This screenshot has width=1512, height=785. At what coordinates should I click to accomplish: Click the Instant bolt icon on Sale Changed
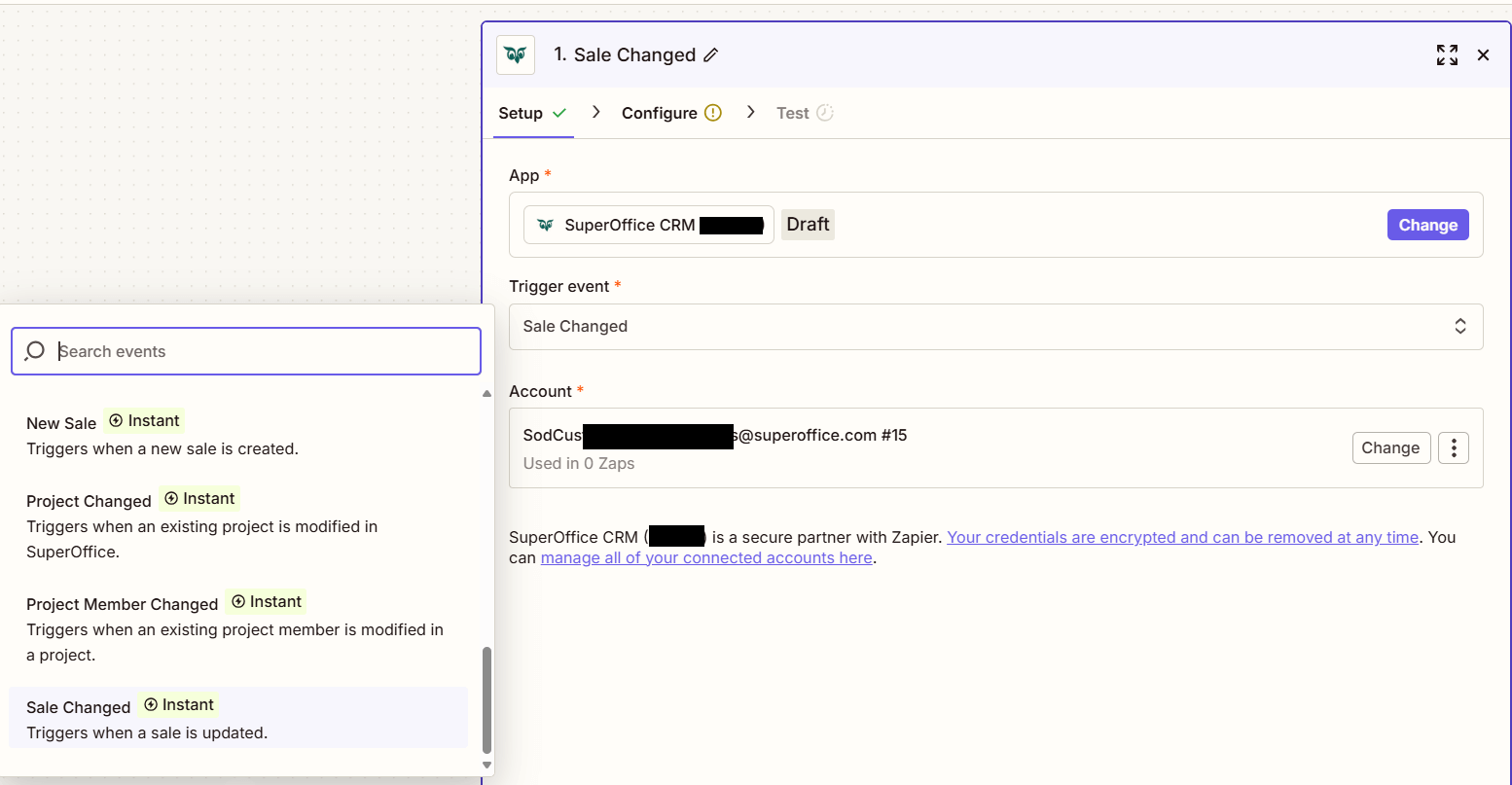pos(151,704)
